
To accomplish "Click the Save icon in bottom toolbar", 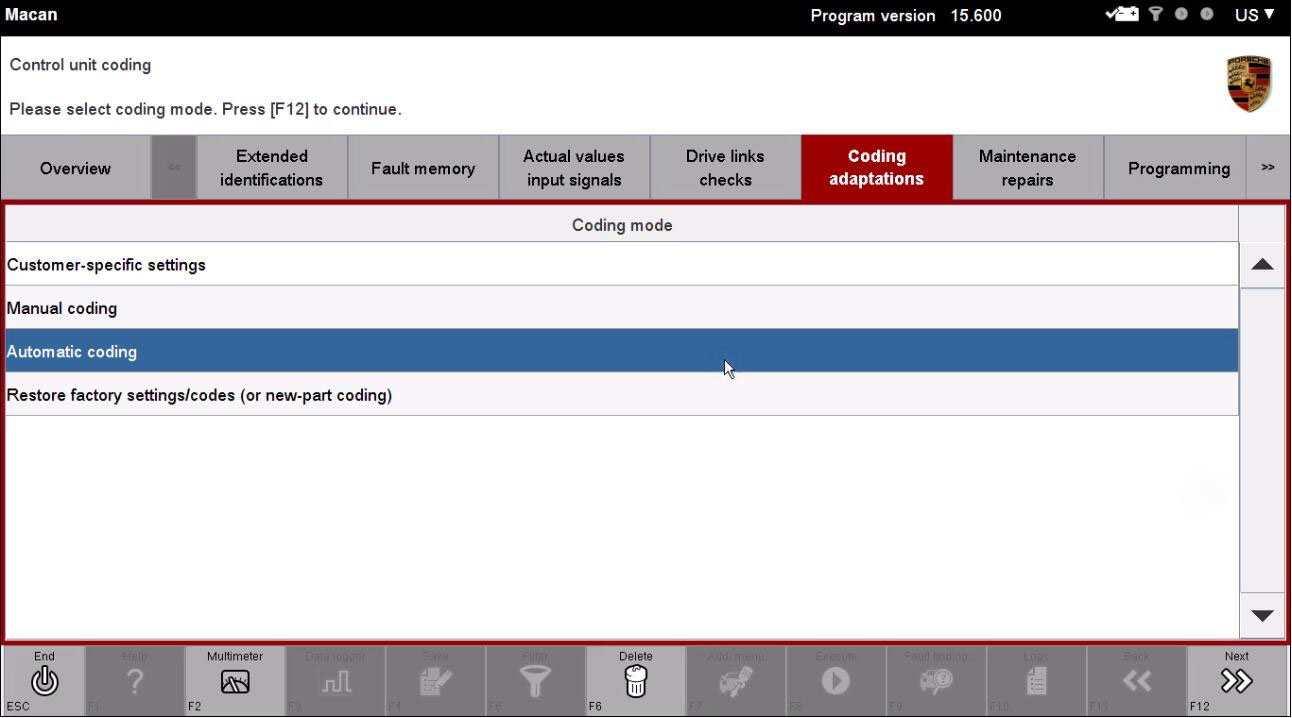I will point(435,680).
